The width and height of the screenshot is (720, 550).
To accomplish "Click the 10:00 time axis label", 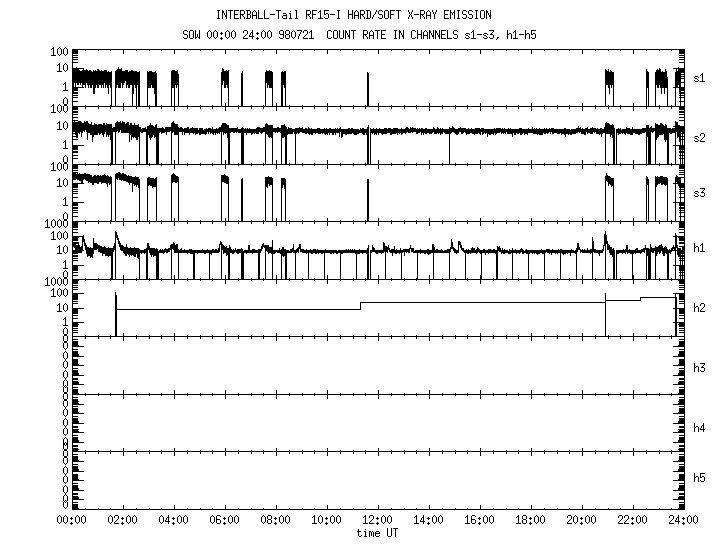I will (327, 521).
